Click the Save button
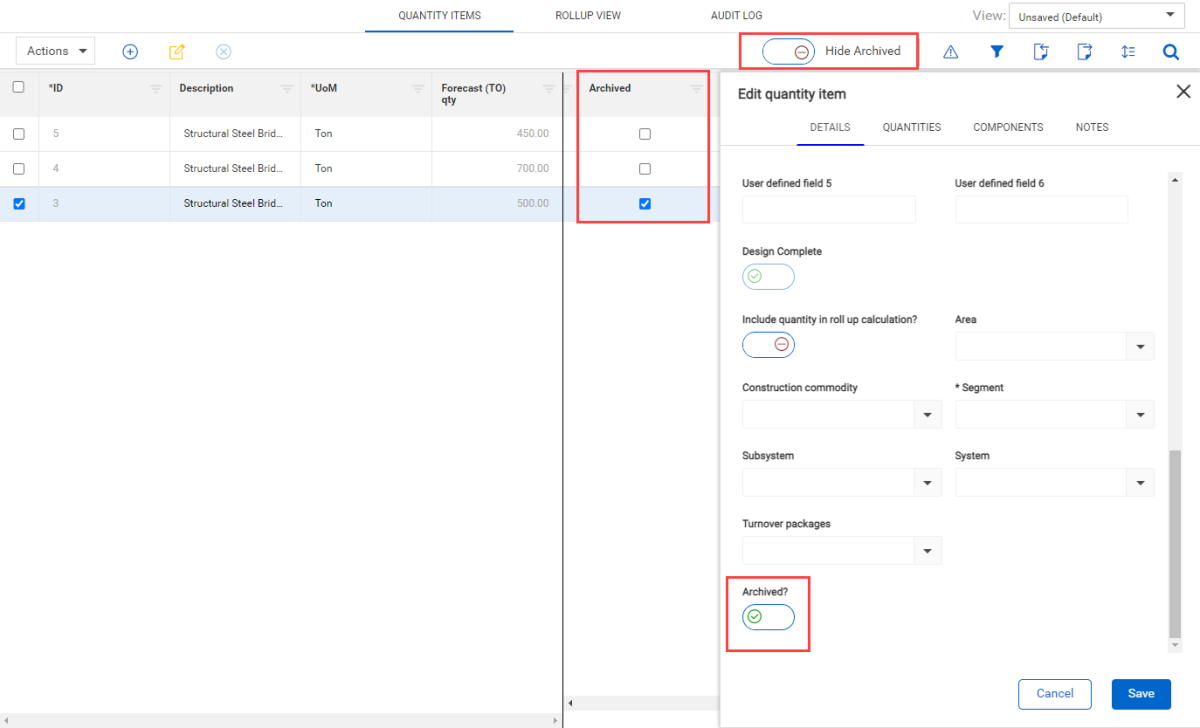The width and height of the screenshot is (1200, 728). (1140, 693)
